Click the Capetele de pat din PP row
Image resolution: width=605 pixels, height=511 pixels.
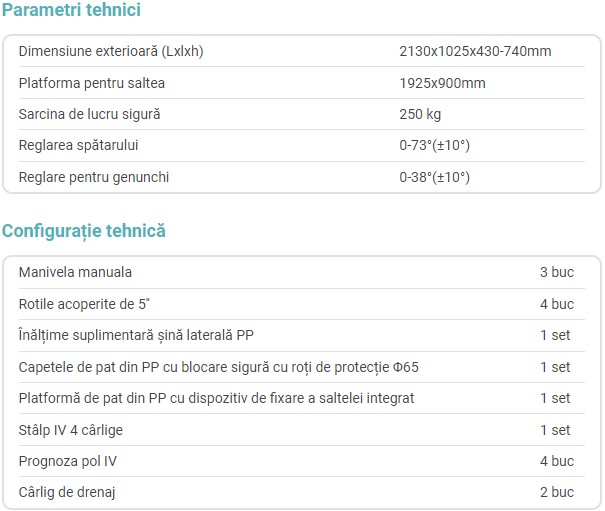(x=302, y=367)
